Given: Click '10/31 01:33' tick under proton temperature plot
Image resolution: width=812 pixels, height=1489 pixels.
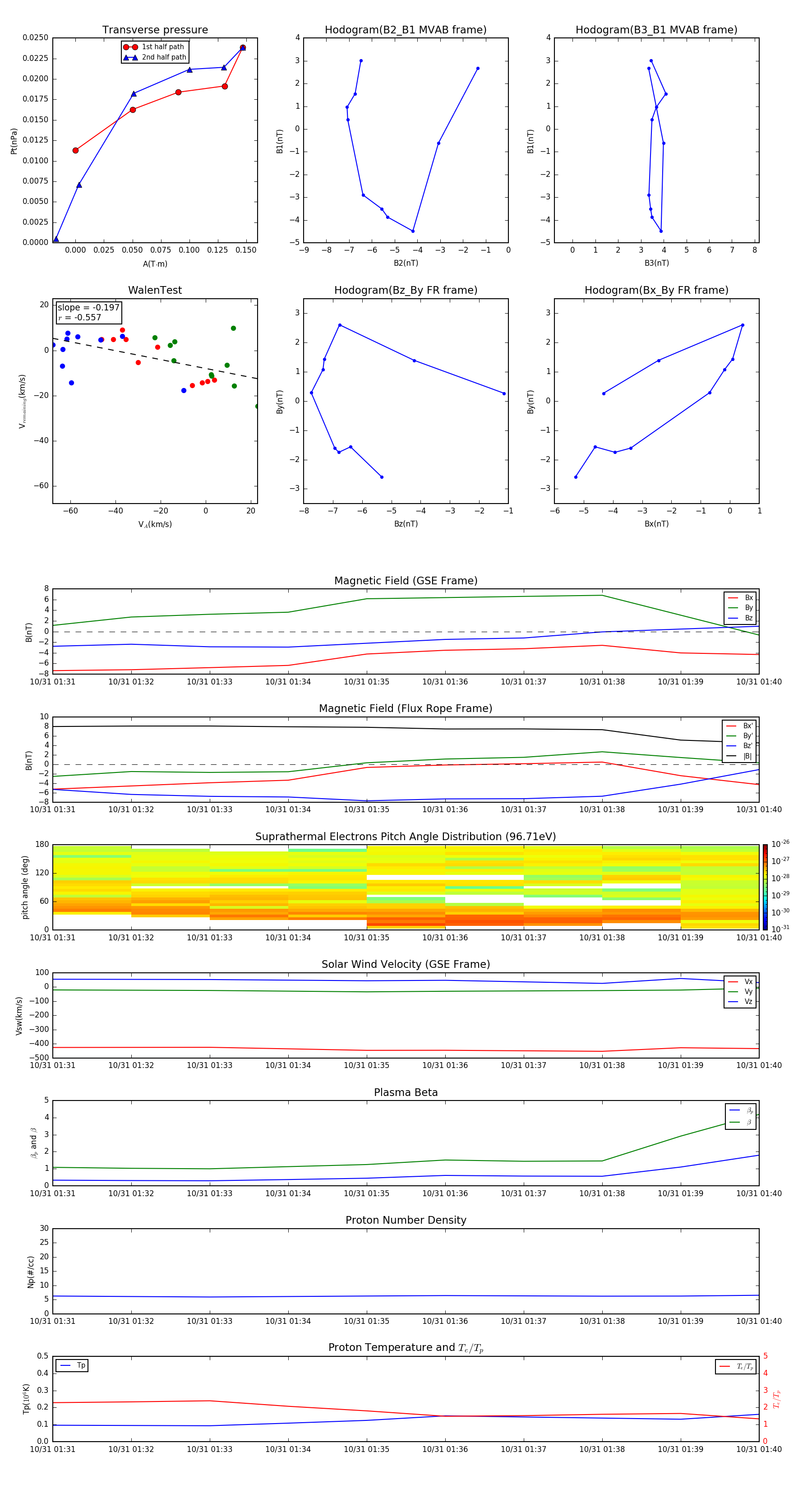Looking at the screenshot, I should [x=209, y=1449].
